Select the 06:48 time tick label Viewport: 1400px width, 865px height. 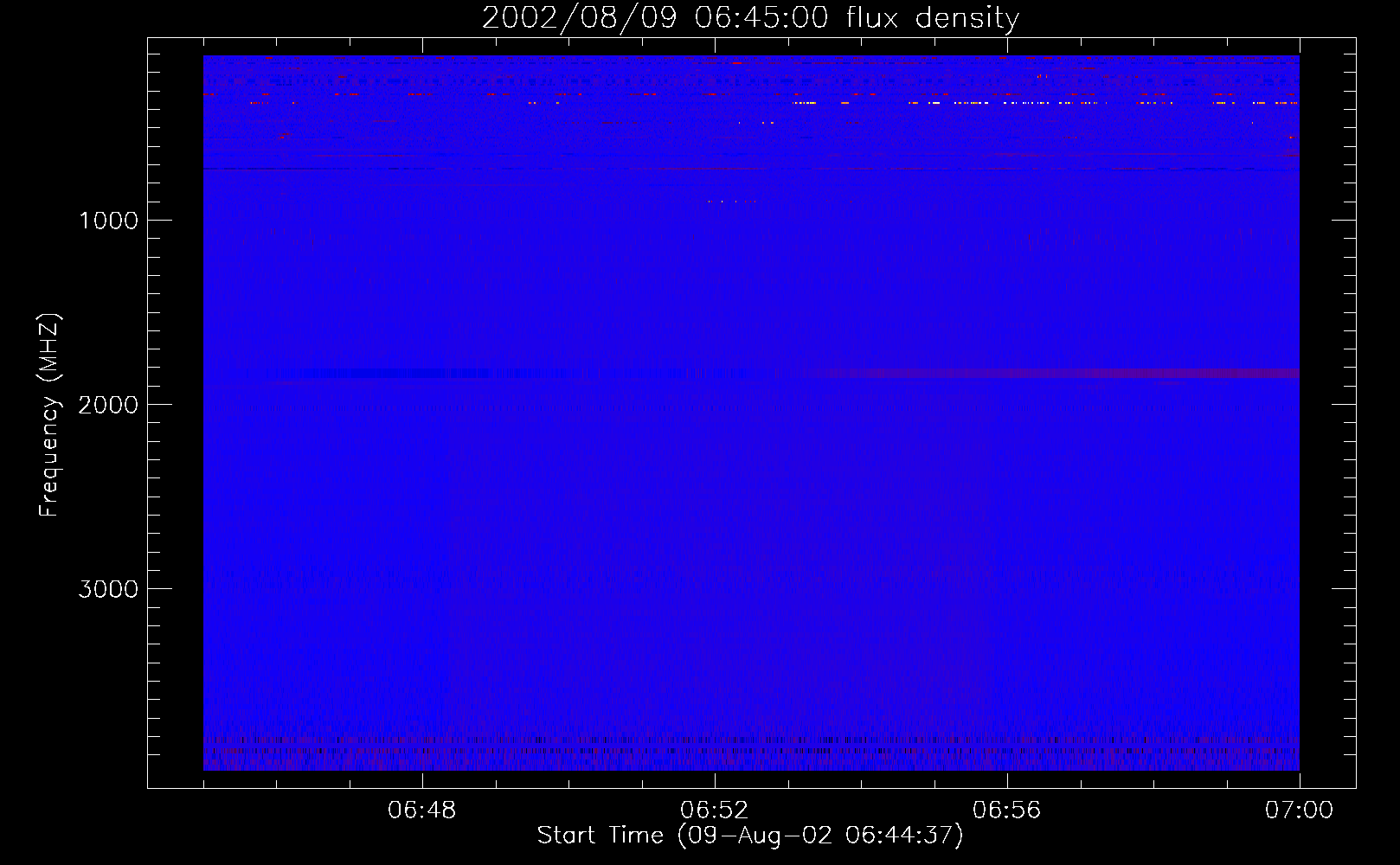click(422, 811)
